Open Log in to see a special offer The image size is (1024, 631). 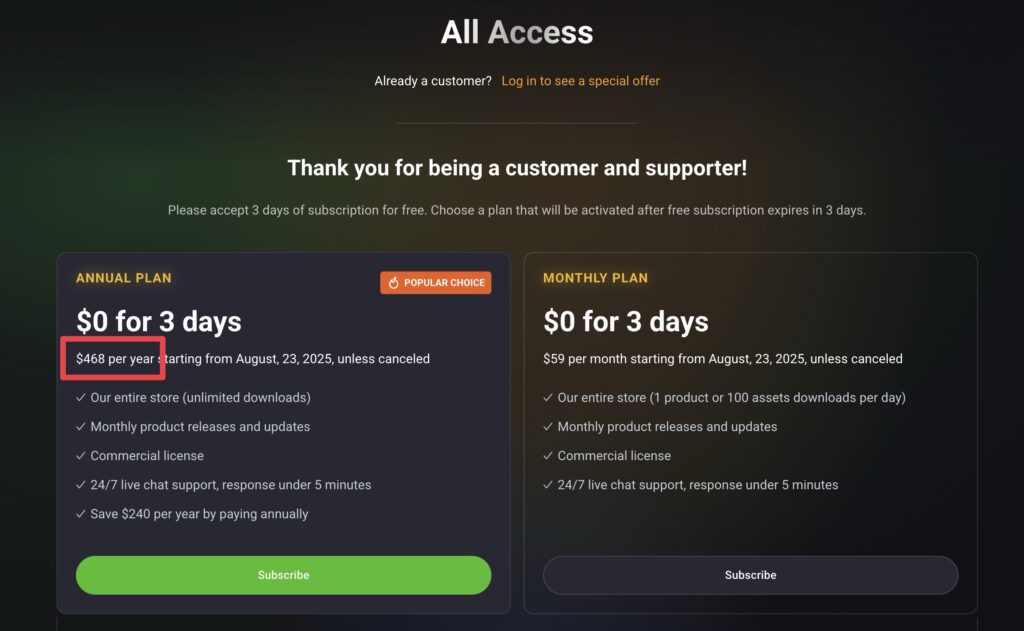point(581,81)
